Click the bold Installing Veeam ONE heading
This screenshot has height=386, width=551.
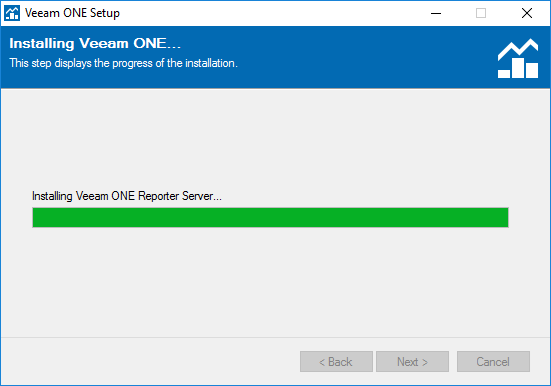[x=95, y=43]
